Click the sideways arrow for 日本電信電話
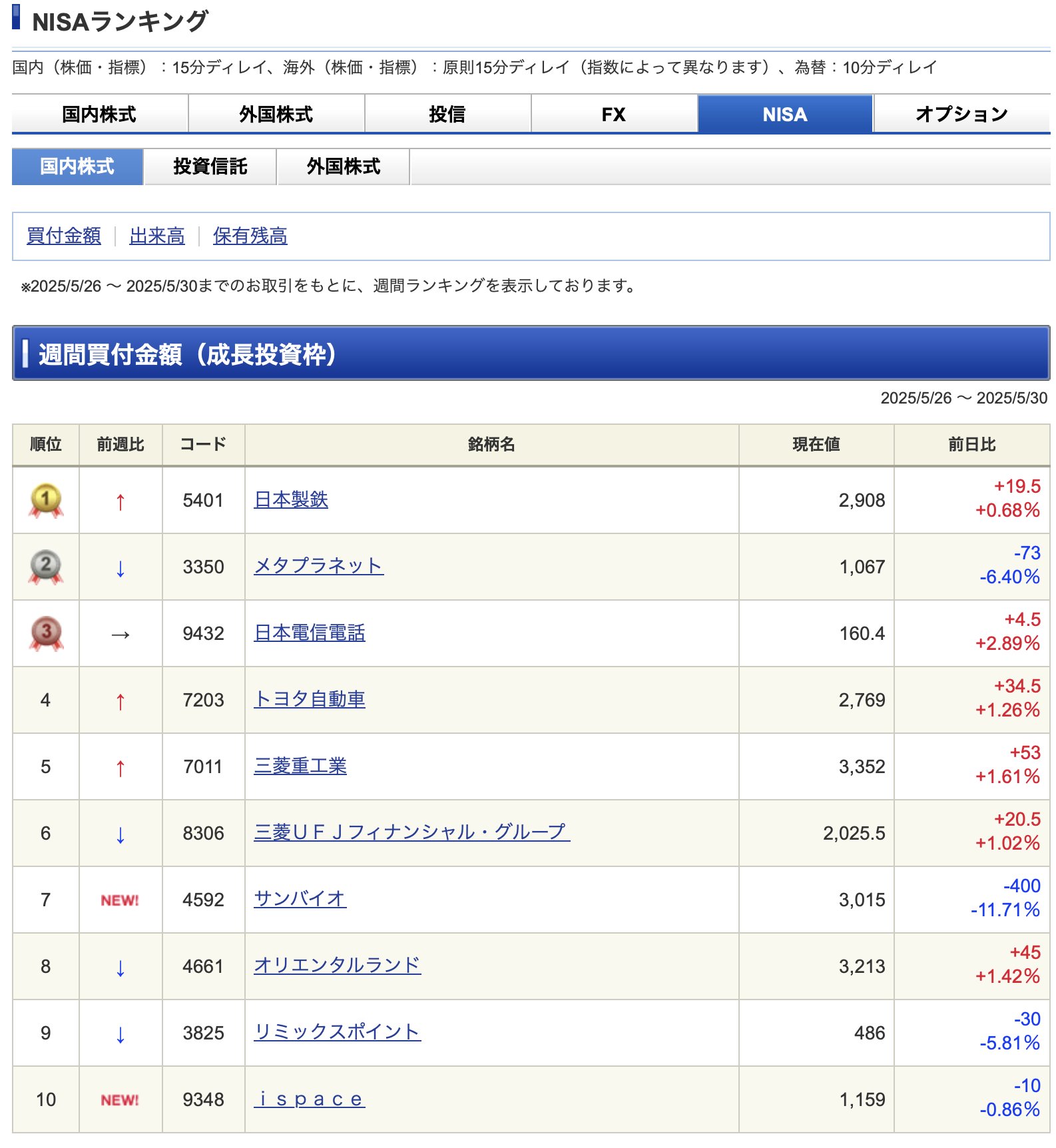 120,635
